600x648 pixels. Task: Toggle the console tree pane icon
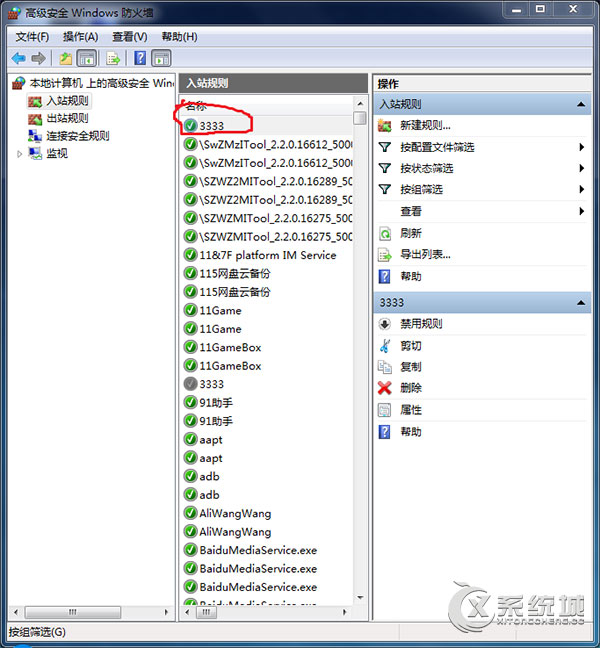pyautogui.click(x=87, y=58)
